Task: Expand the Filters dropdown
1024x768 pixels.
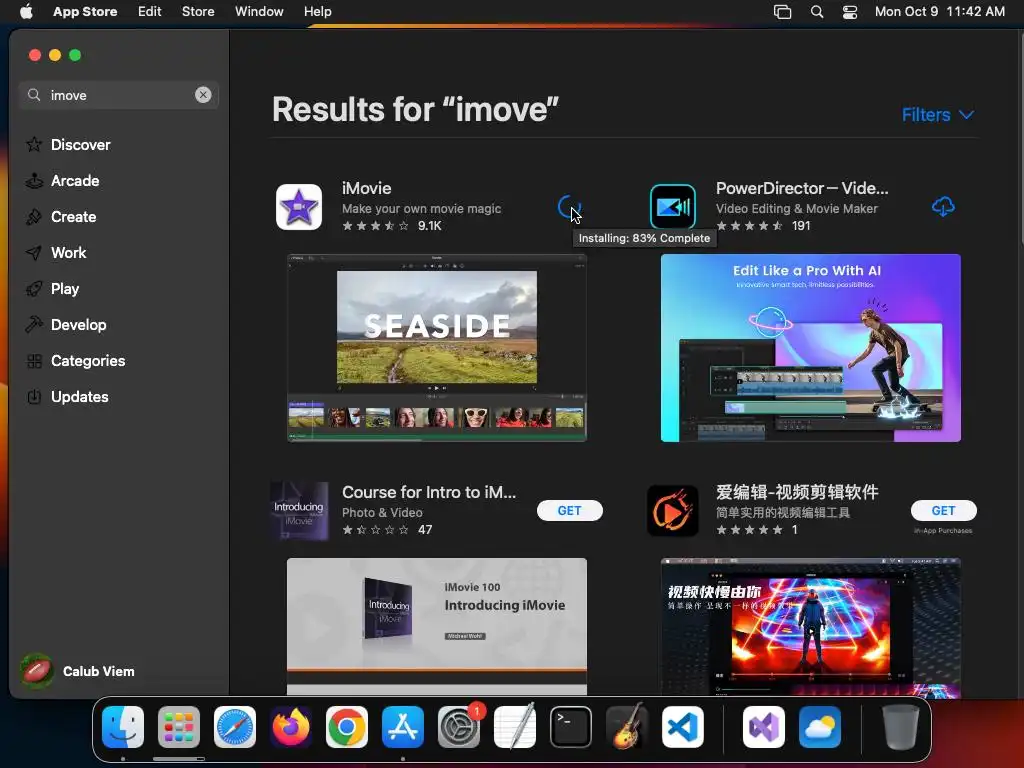Action: click(x=938, y=115)
